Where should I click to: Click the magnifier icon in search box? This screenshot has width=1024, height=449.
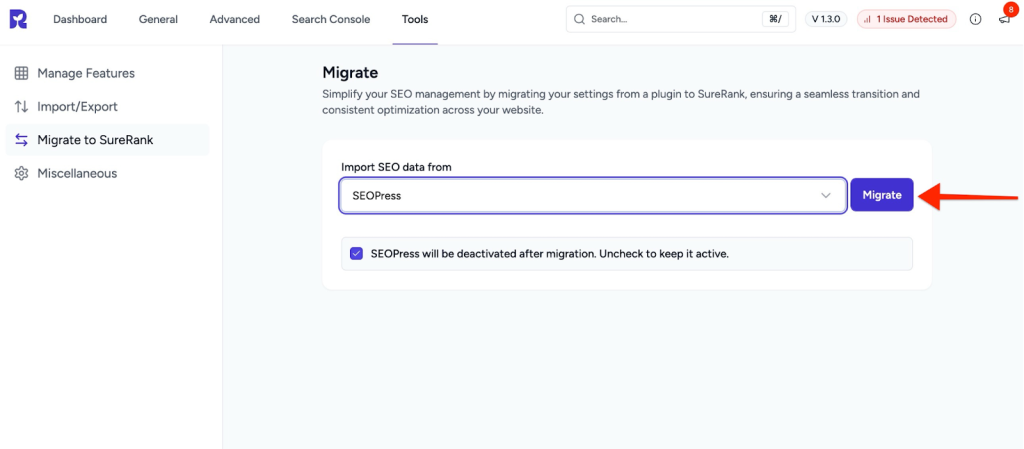(579, 19)
